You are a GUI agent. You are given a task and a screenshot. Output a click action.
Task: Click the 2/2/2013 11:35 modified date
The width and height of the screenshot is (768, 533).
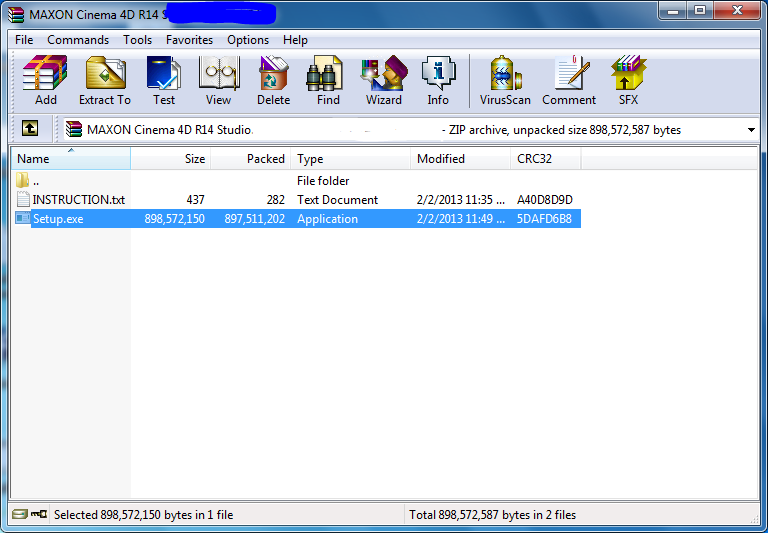(x=460, y=200)
